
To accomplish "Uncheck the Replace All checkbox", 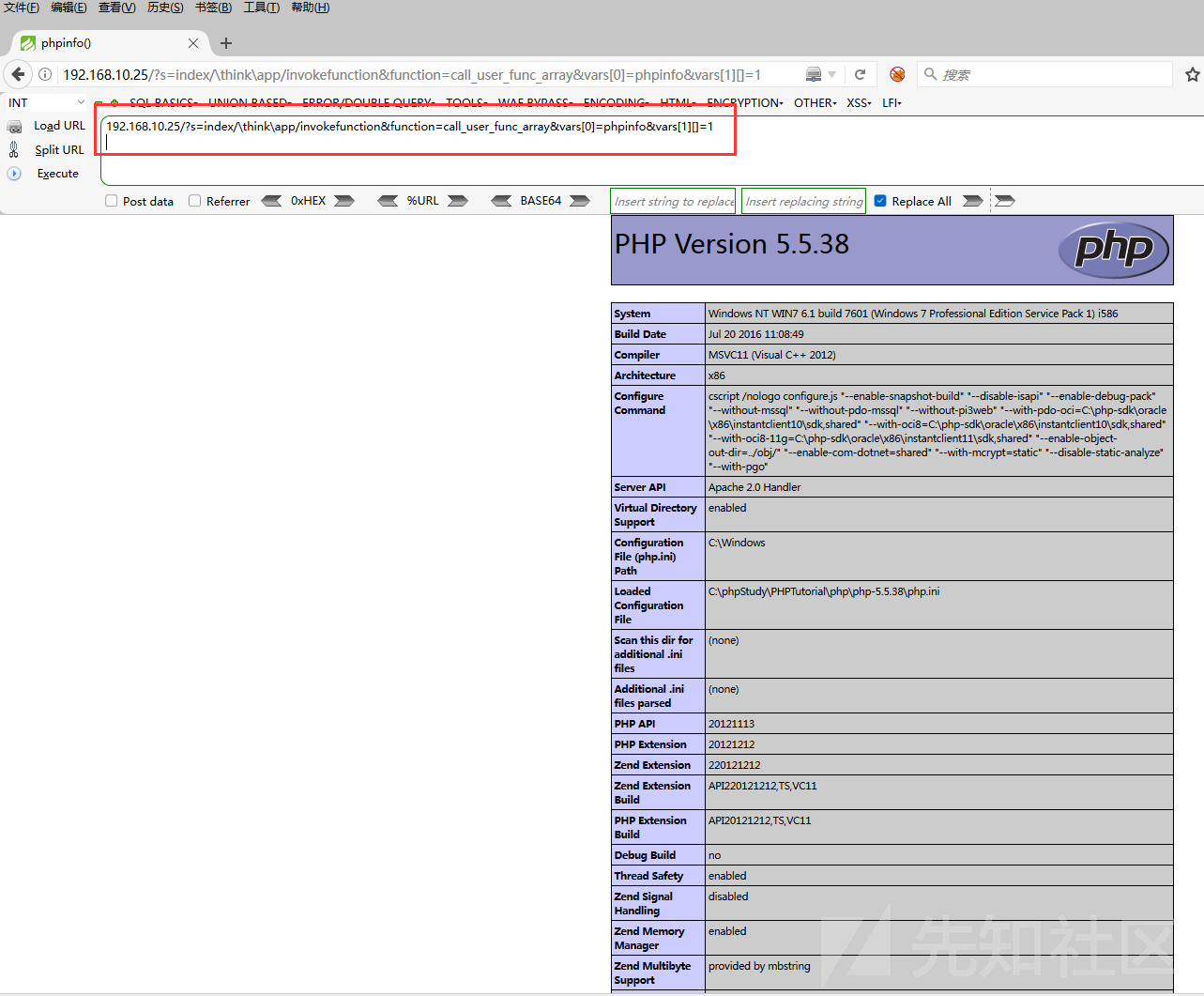I will [880, 201].
